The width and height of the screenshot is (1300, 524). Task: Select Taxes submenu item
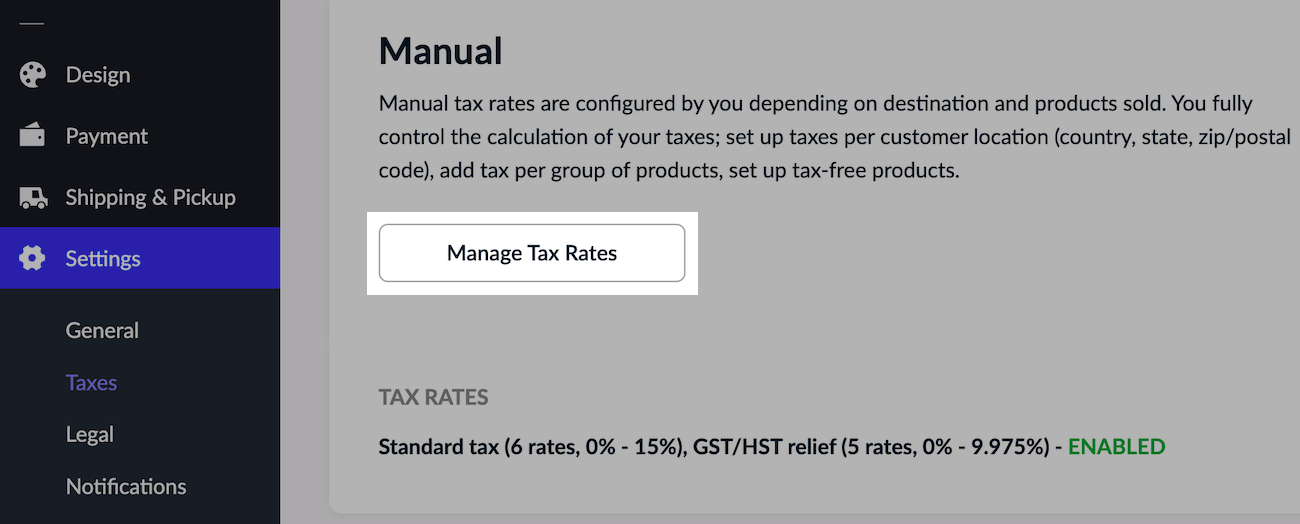(x=91, y=383)
